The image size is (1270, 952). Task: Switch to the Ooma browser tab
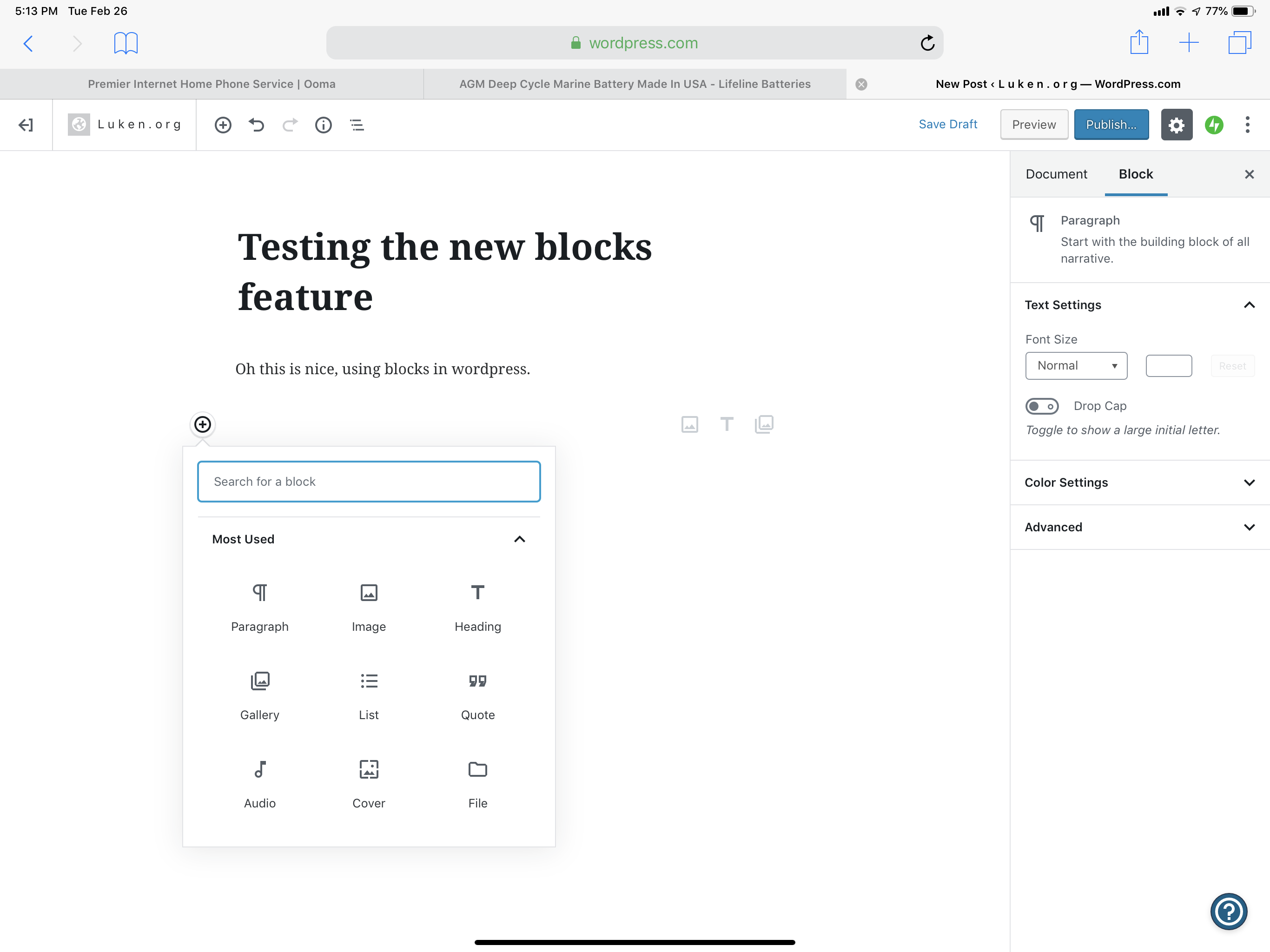[x=212, y=84]
